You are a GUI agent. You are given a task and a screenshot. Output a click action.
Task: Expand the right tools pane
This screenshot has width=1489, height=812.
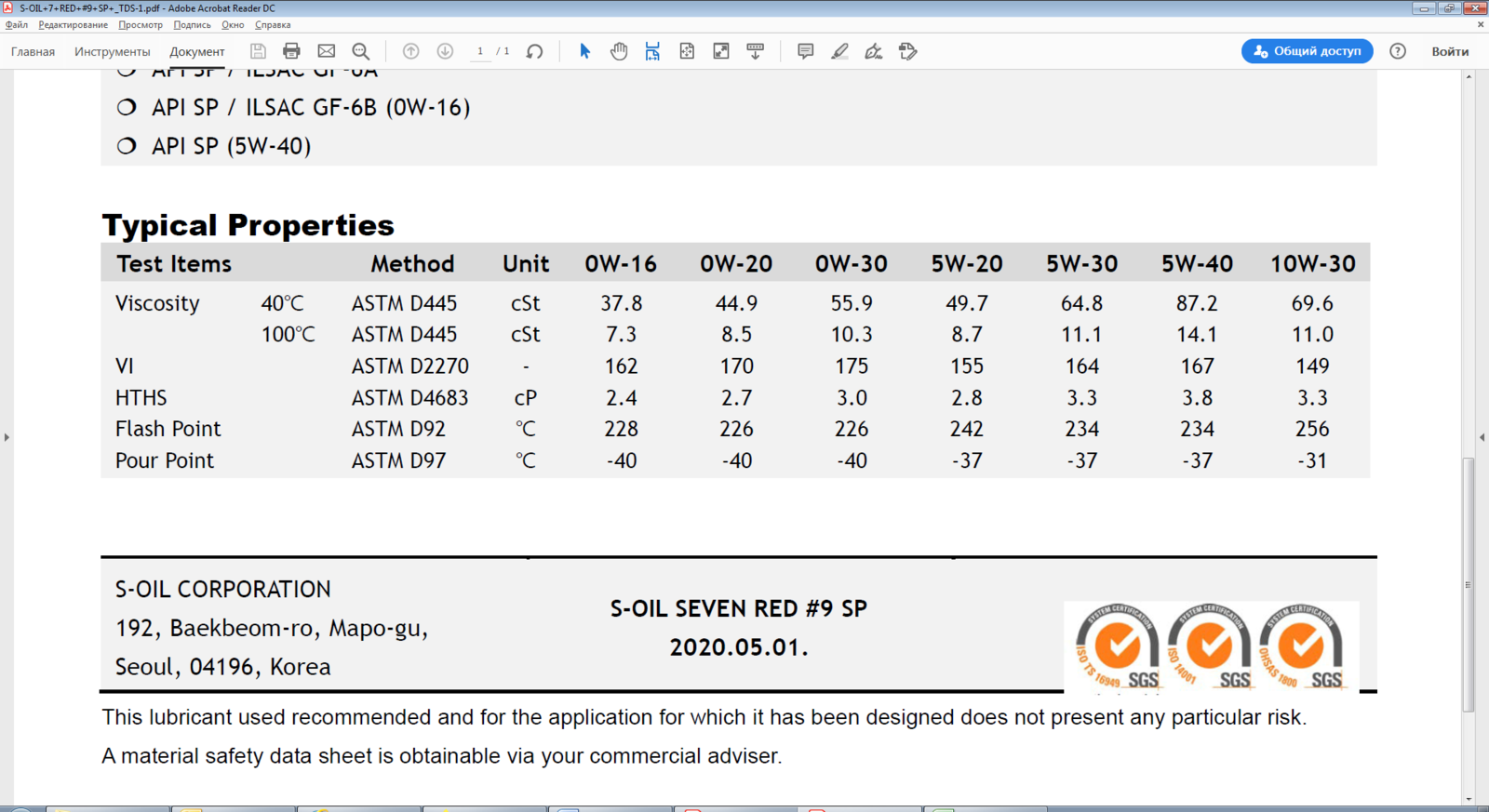point(1482,436)
